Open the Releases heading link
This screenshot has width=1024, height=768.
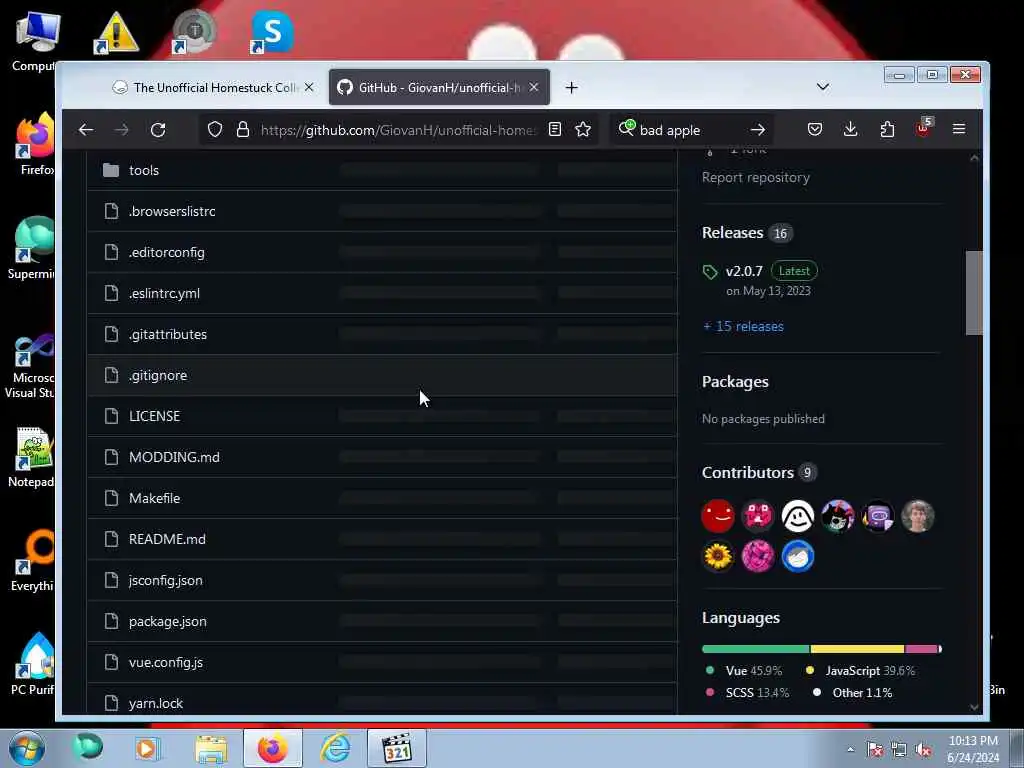[x=732, y=233]
